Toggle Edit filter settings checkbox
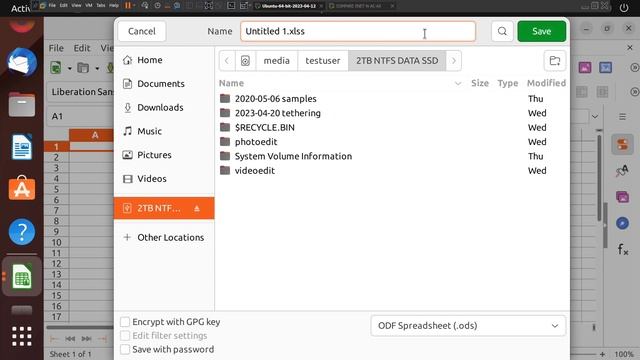Image resolution: width=640 pixels, height=360 pixels. (x=125, y=336)
